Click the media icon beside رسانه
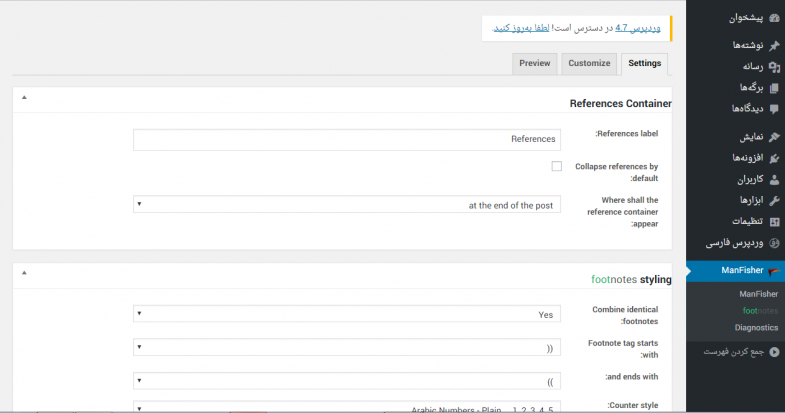 (x=774, y=67)
